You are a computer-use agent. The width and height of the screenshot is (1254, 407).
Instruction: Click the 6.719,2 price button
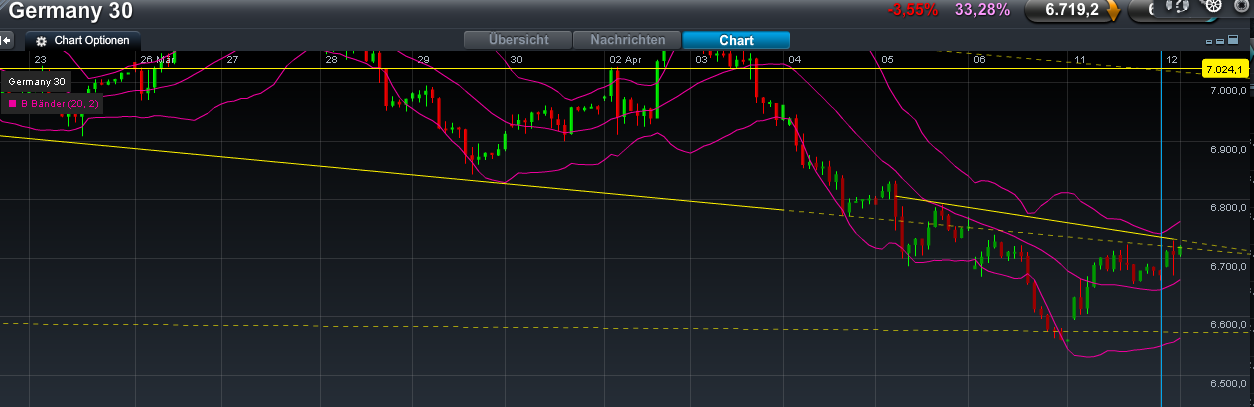(x=1071, y=10)
